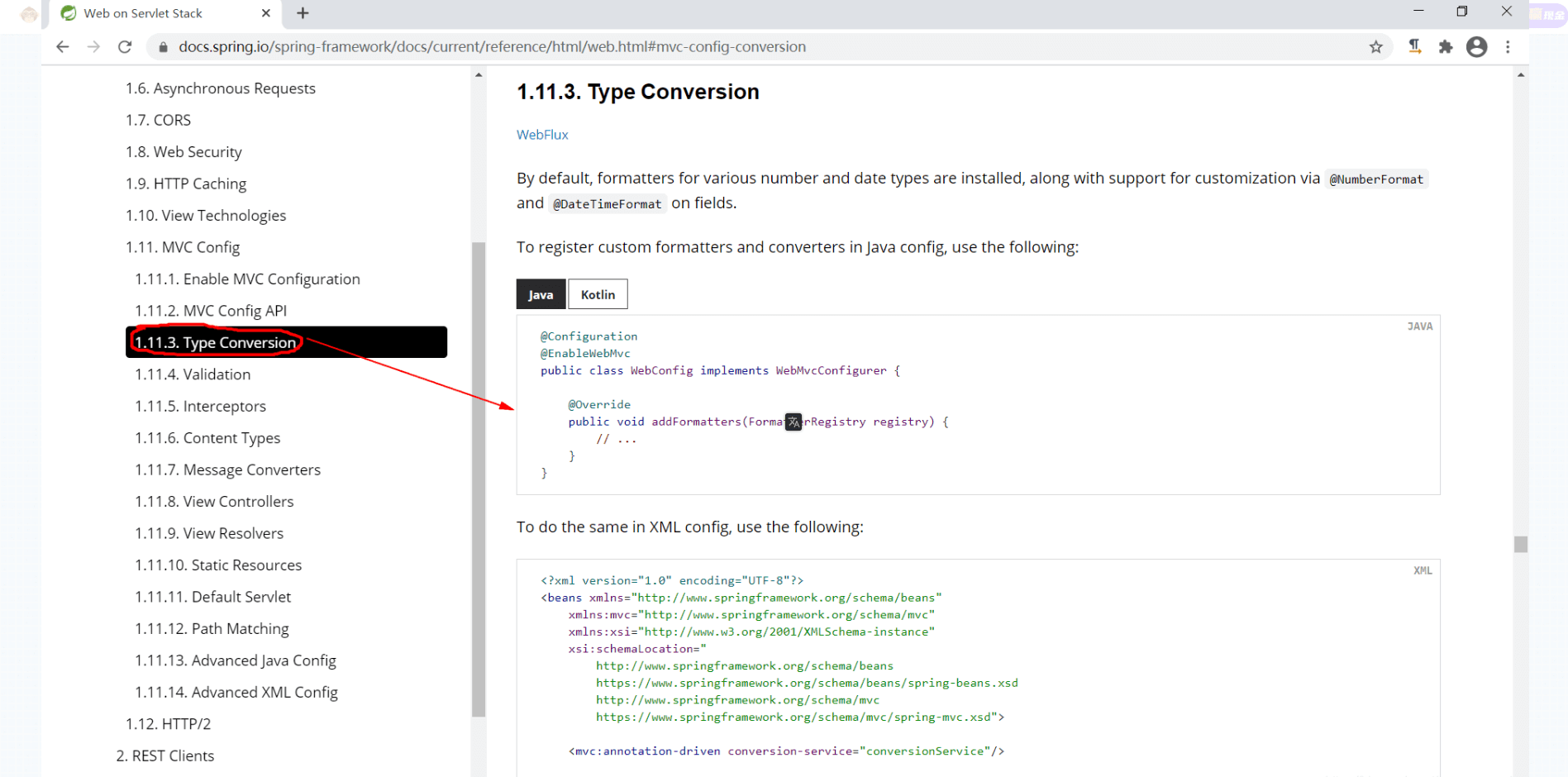Go to 1.11.6. Content Types
Image resolution: width=1568 pixels, height=777 pixels.
[207, 438]
